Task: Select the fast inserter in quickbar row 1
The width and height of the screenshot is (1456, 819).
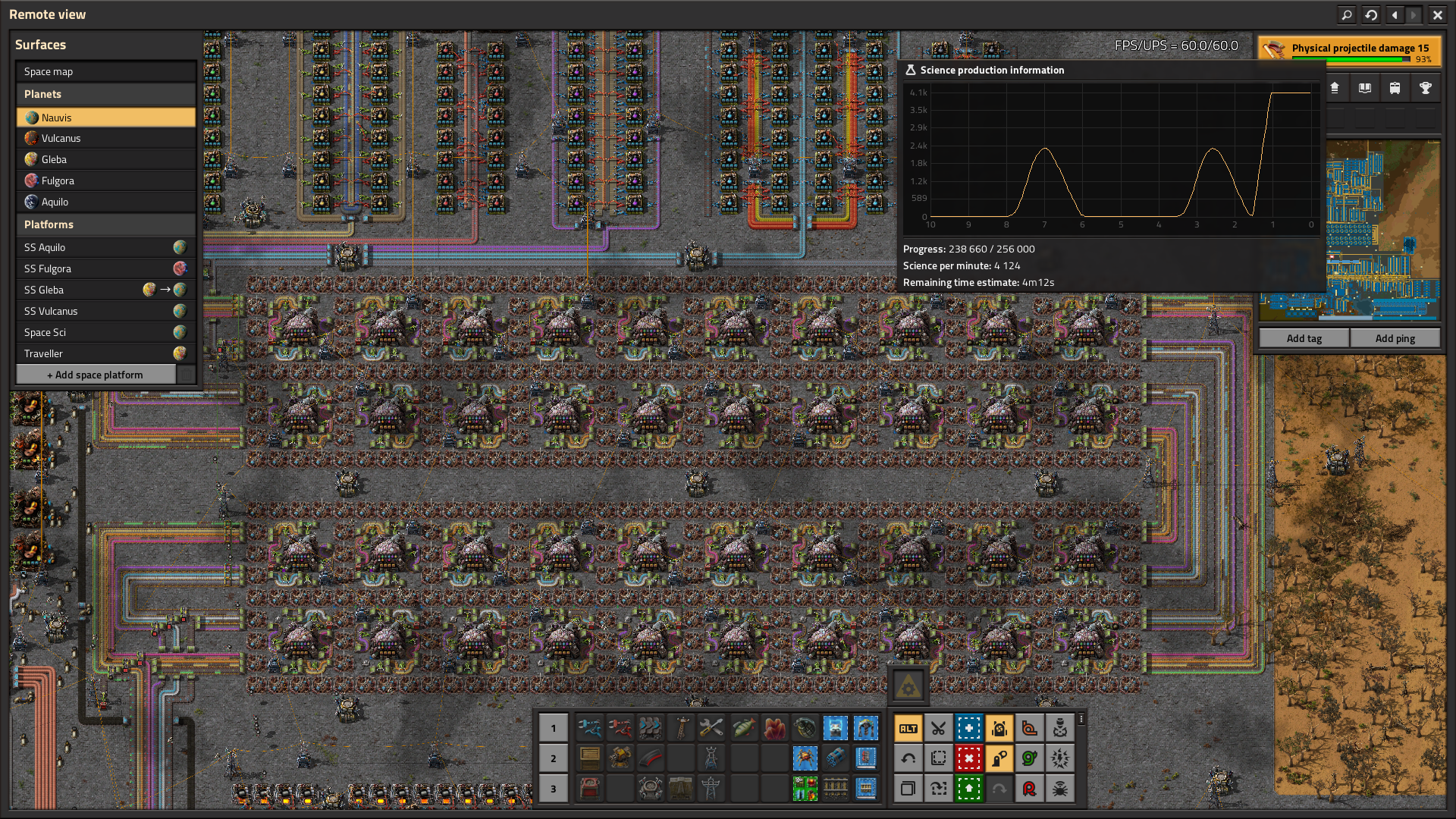Action: [589, 728]
